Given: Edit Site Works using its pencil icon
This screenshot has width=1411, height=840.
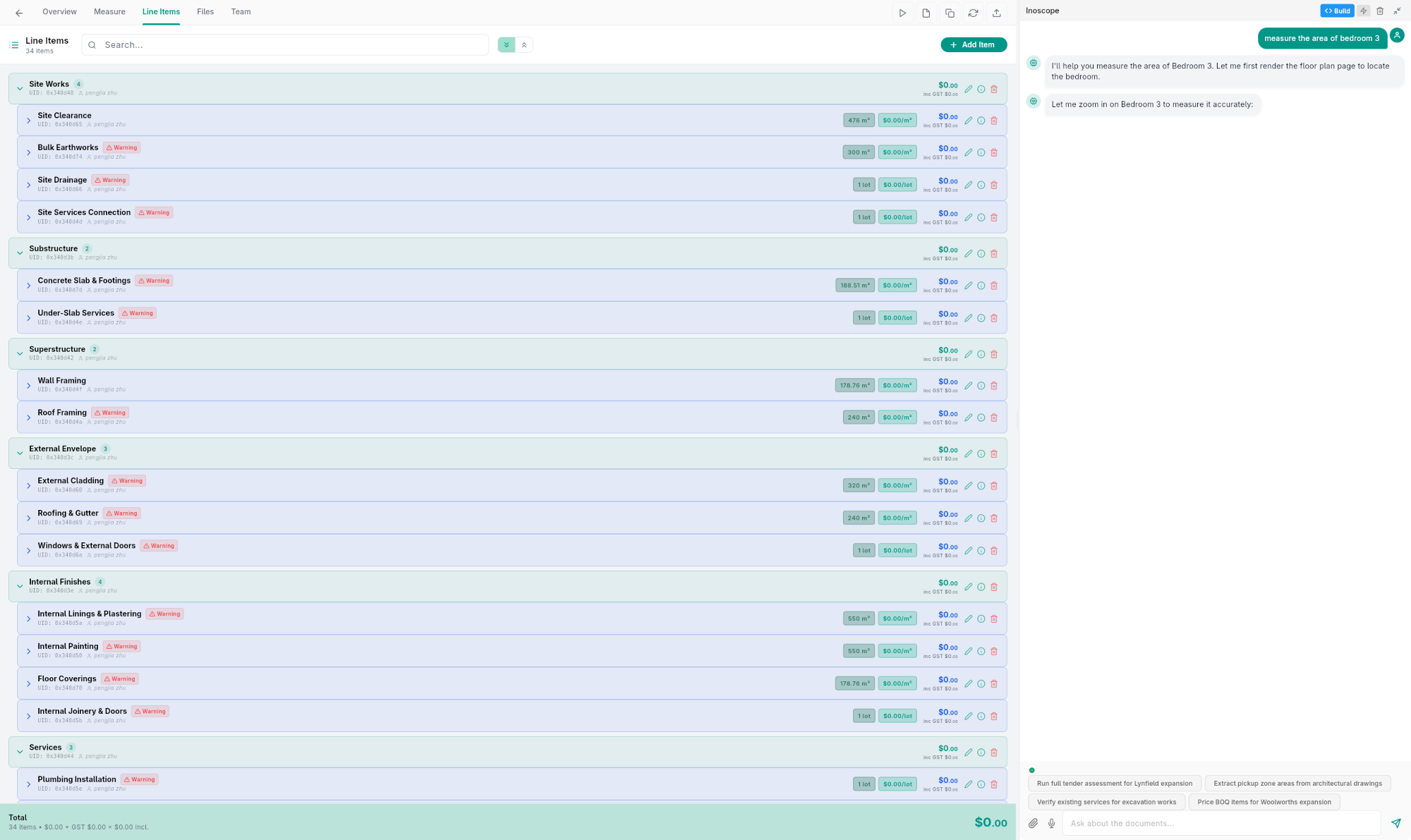Looking at the screenshot, I should tap(968, 89).
